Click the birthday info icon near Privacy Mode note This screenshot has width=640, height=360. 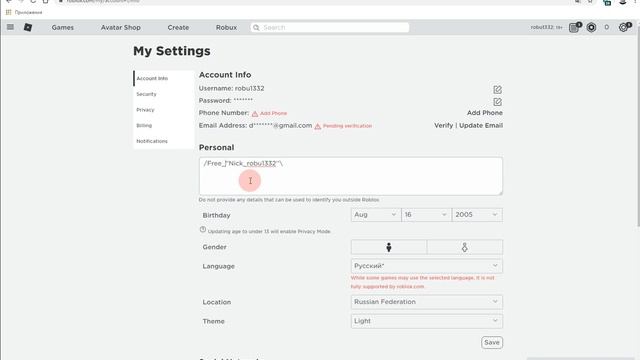202,230
